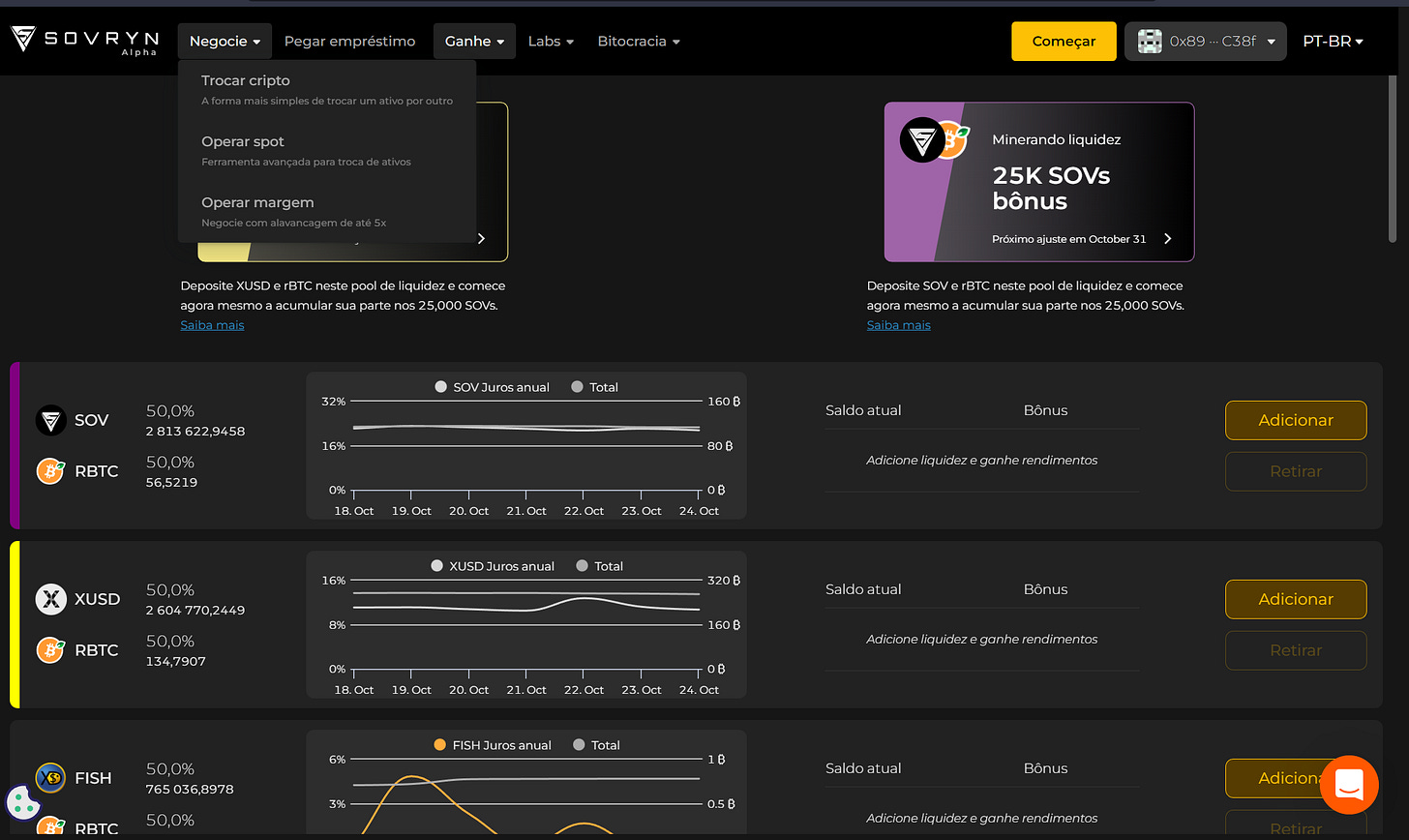Screen dimensions: 1409x840
Task: Open Pegar empréstimo page
Action: pyautogui.click(x=349, y=42)
